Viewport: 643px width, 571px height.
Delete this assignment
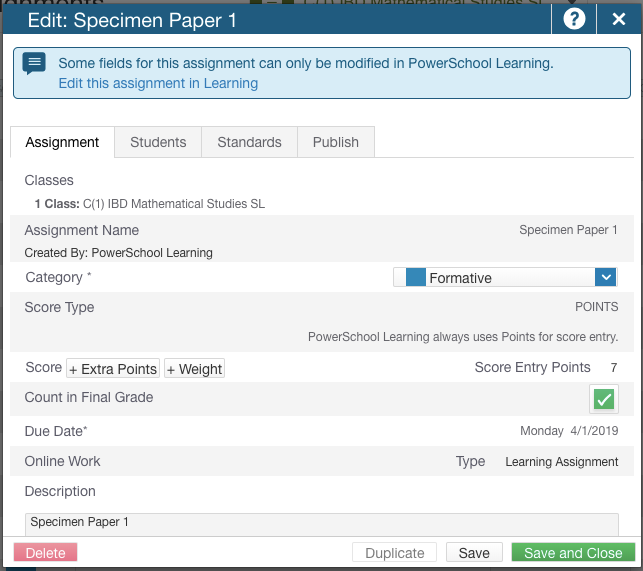[x=45, y=553]
